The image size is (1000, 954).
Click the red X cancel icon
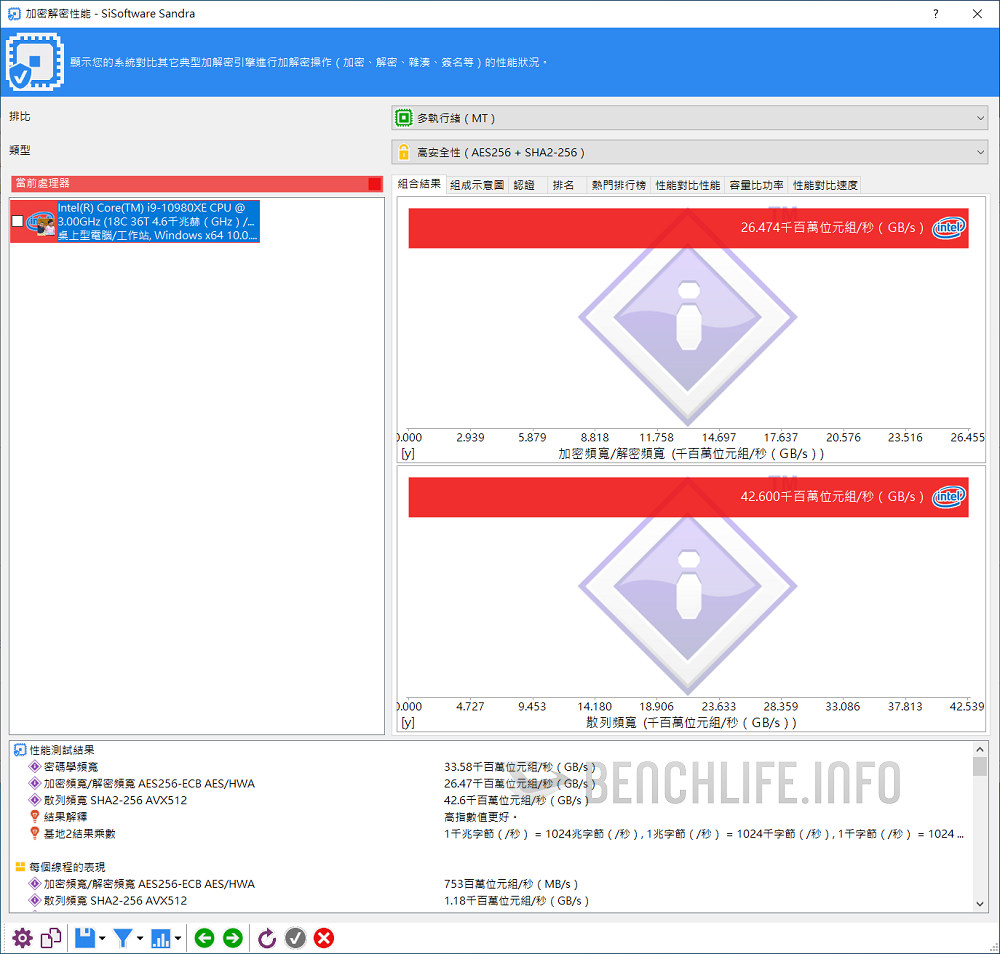point(324,938)
